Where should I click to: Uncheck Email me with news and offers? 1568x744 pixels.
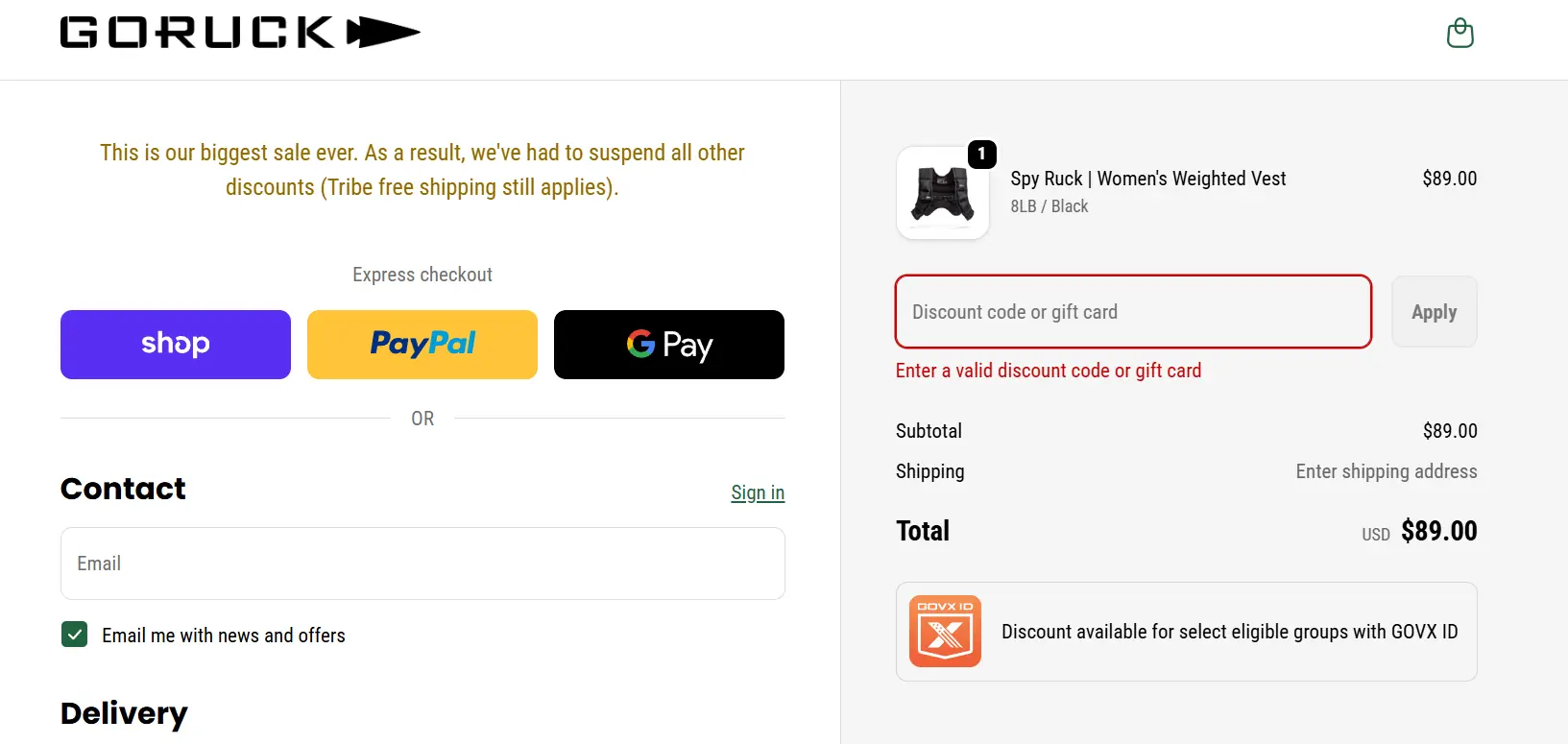75,635
